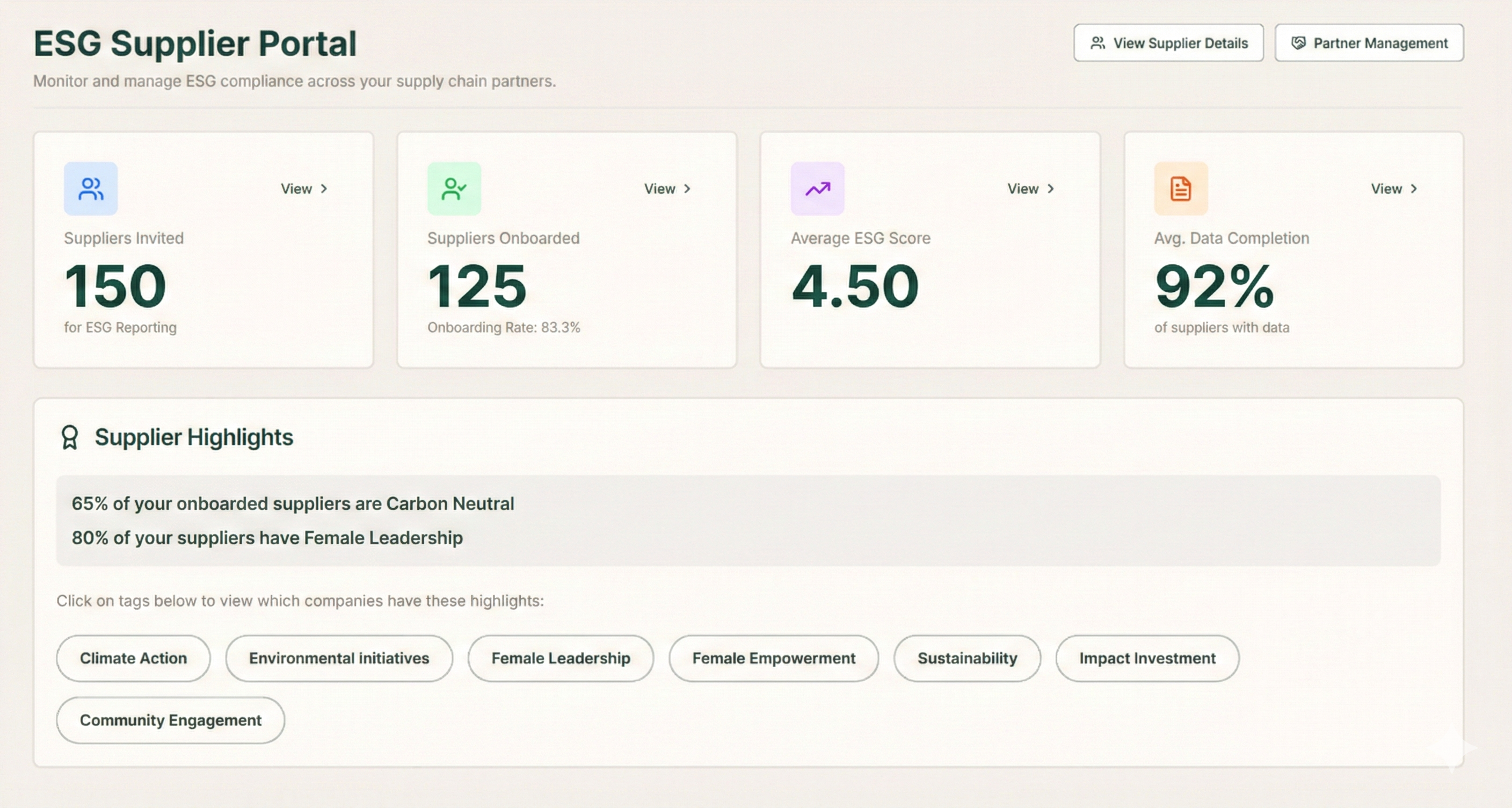The width and height of the screenshot is (1512, 808).
Task: Select the Sustainability tag
Action: (x=966, y=658)
